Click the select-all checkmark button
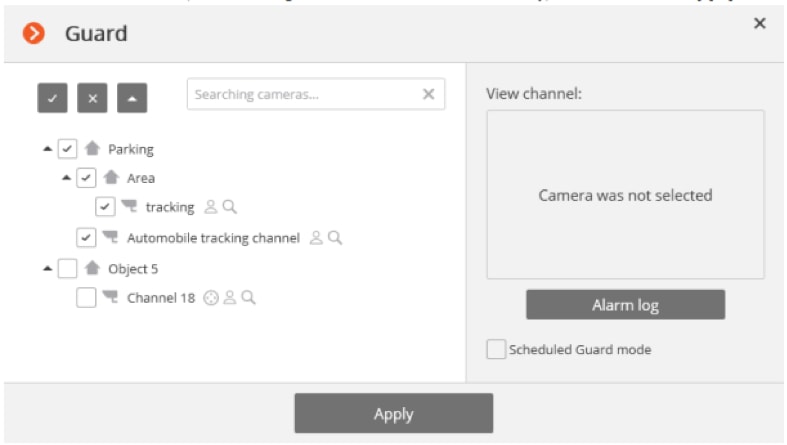This screenshot has height=445, width=787. (x=52, y=97)
